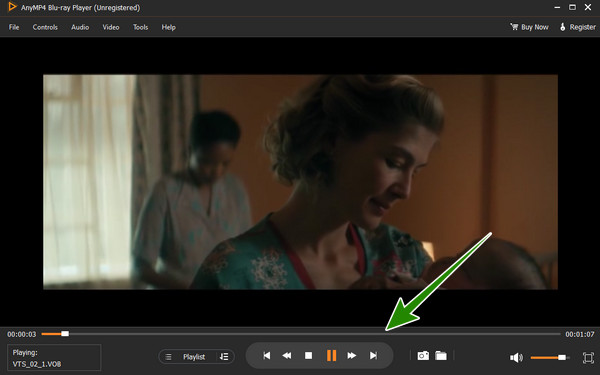Image resolution: width=600 pixels, height=375 pixels.
Task: Skip to previous chapter icon
Action: pyautogui.click(x=267, y=356)
